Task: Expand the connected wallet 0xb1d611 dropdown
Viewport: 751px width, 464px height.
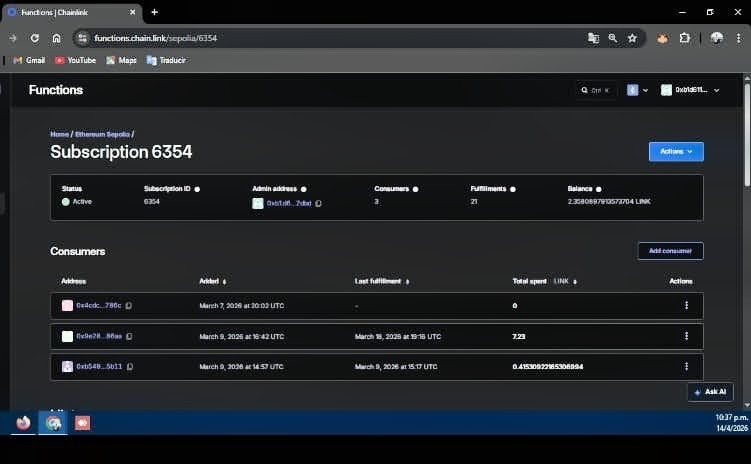Action: [690, 90]
